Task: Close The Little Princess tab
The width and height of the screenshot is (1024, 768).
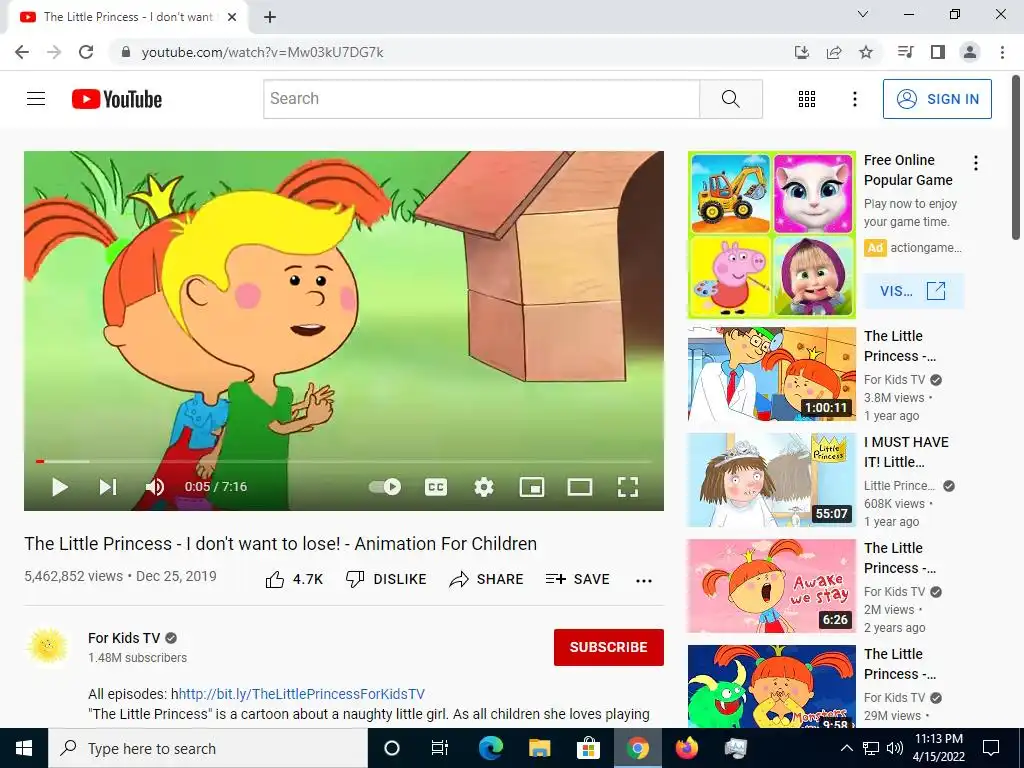Action: click(232, 17)
